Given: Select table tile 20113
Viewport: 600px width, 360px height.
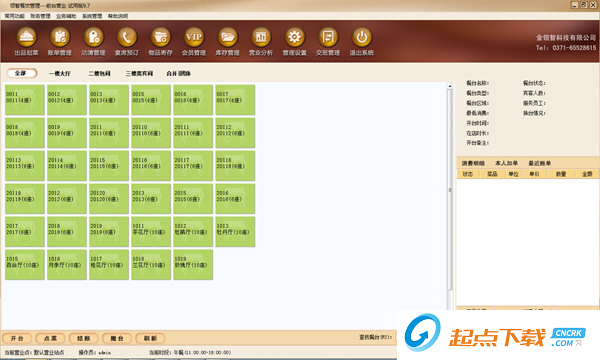Looking at the screenshot, I should (x=24, y=166).
